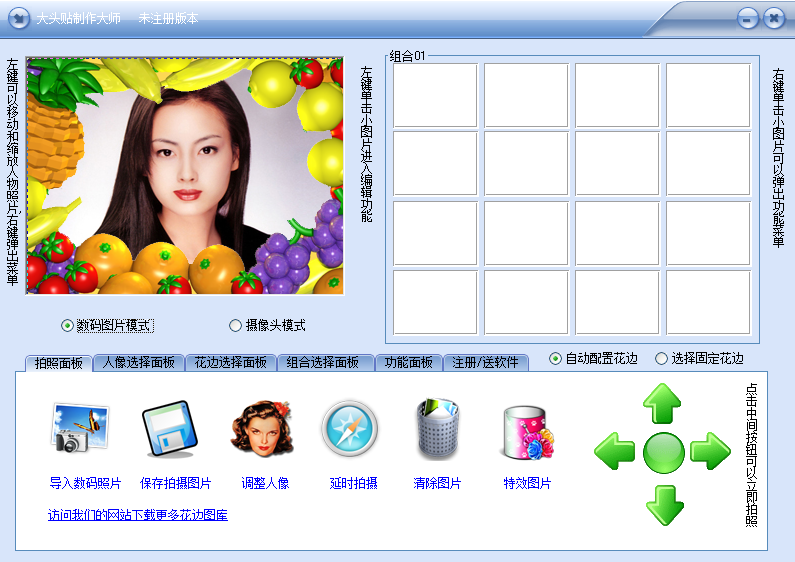Choose 选择固定花边 radio option
Viewport: 795px width, 562px height.
661,358
